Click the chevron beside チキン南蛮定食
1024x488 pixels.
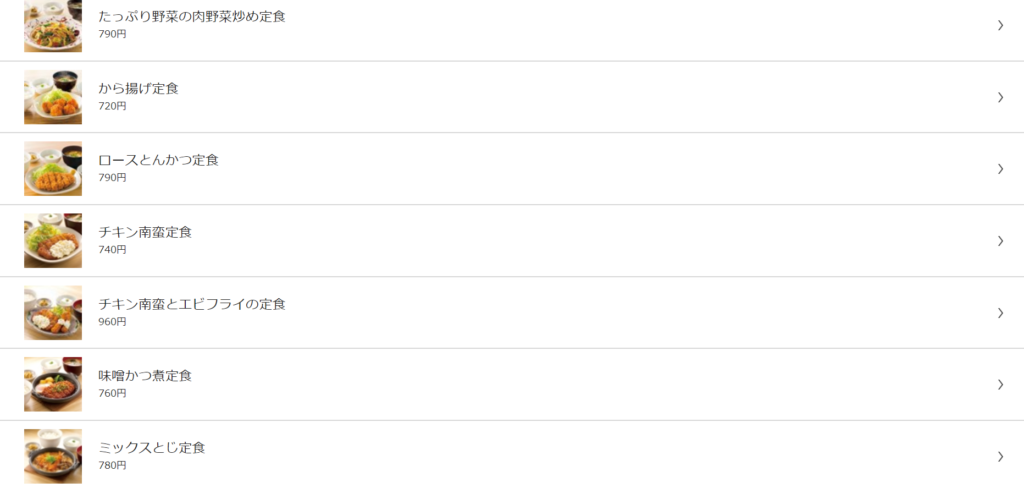(1000, 240)
